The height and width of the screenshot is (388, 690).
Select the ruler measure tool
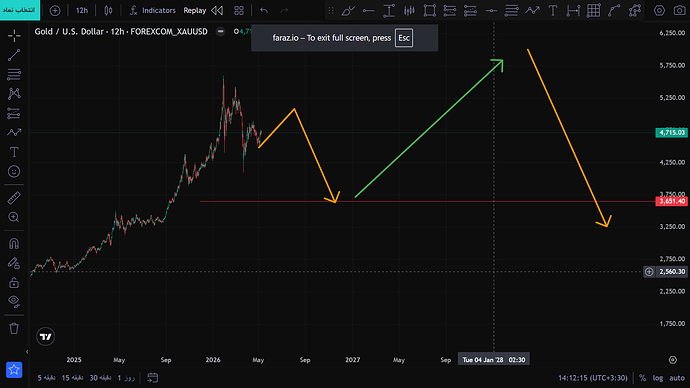[14, 198]
